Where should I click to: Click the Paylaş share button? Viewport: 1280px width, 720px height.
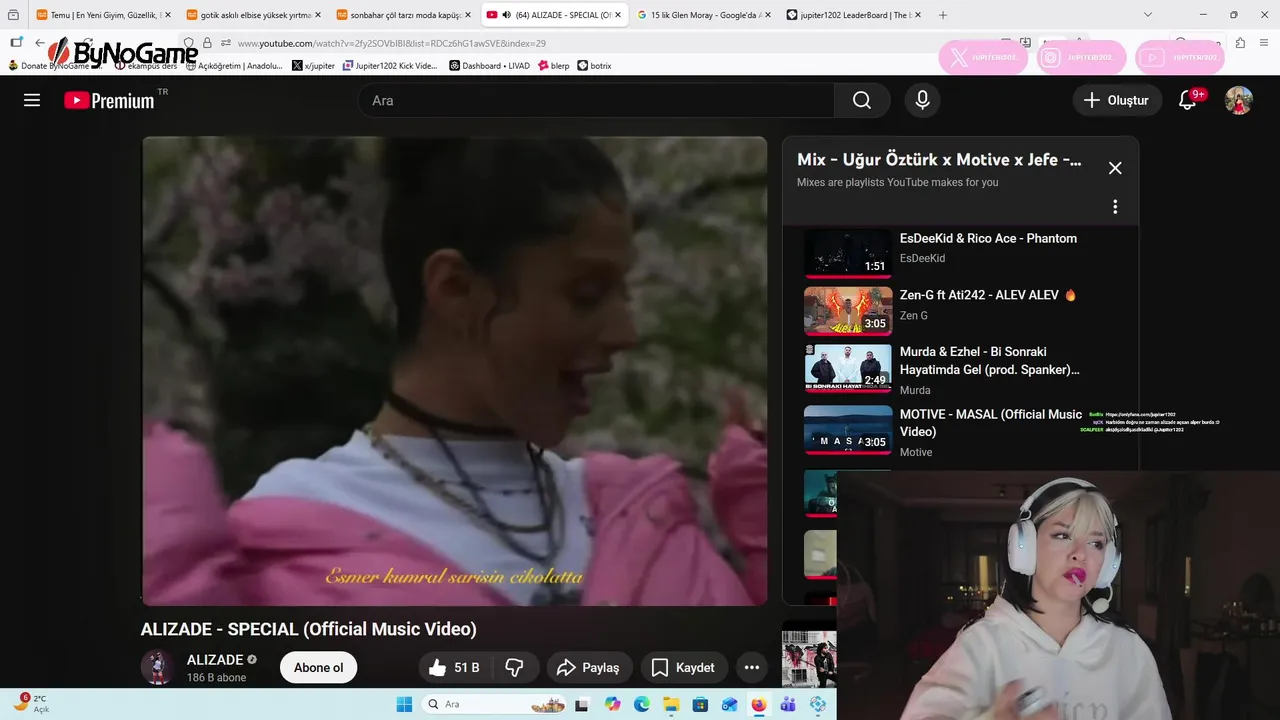click(588, 667)
